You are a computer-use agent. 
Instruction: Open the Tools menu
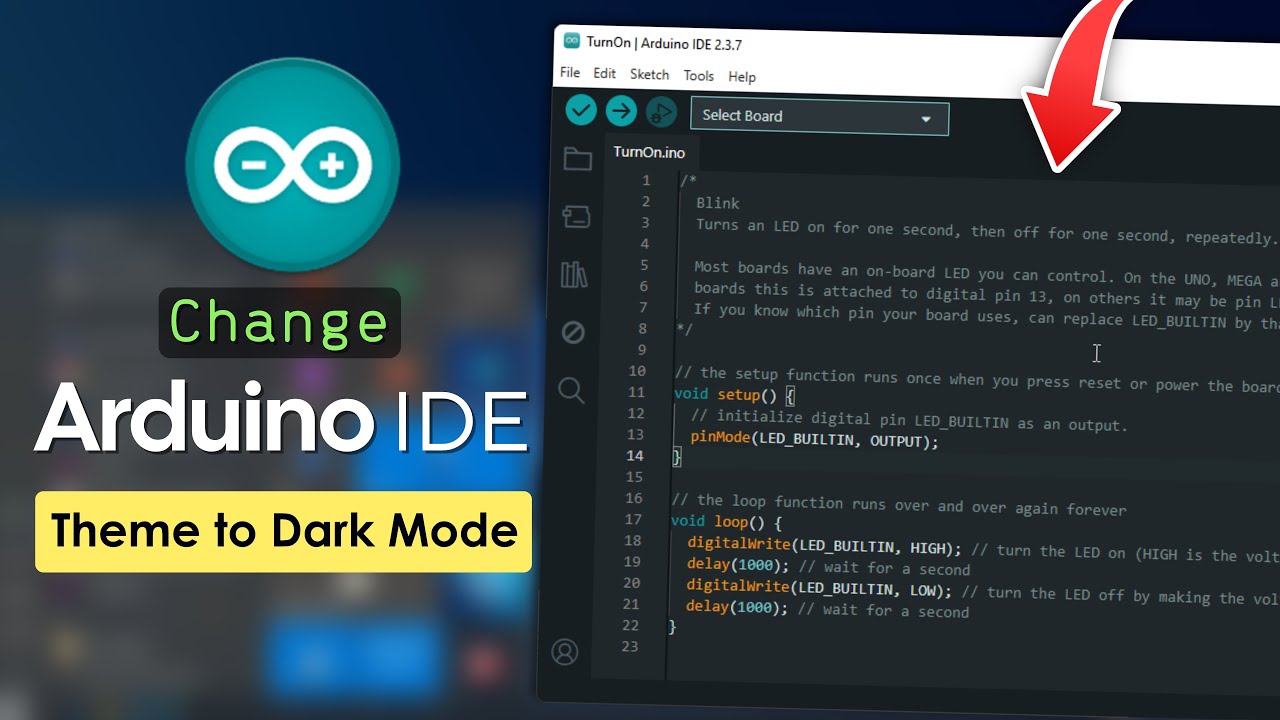pyautogui.click(x=698, y=76)
